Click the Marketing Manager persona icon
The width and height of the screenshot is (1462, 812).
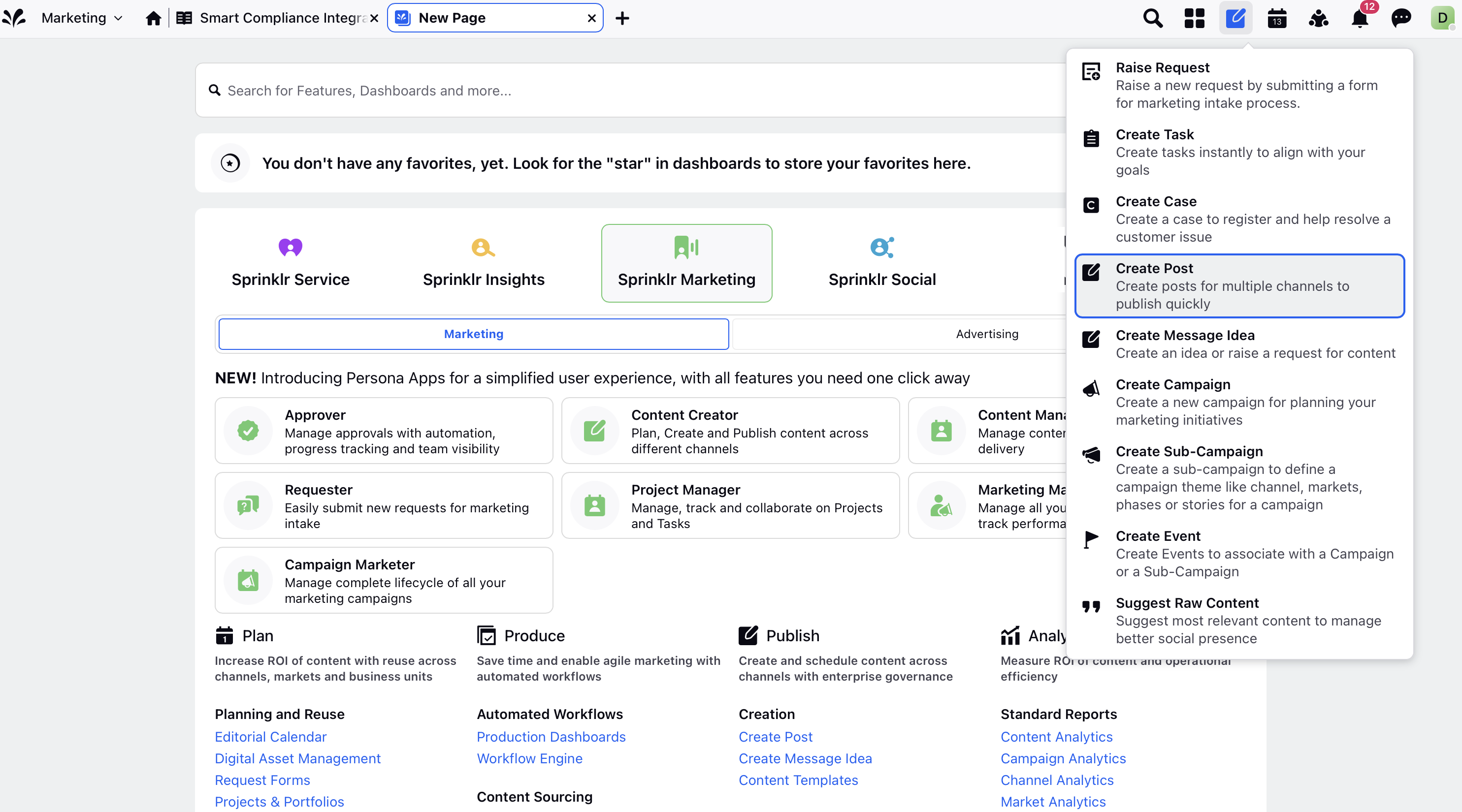coord(941,506)
